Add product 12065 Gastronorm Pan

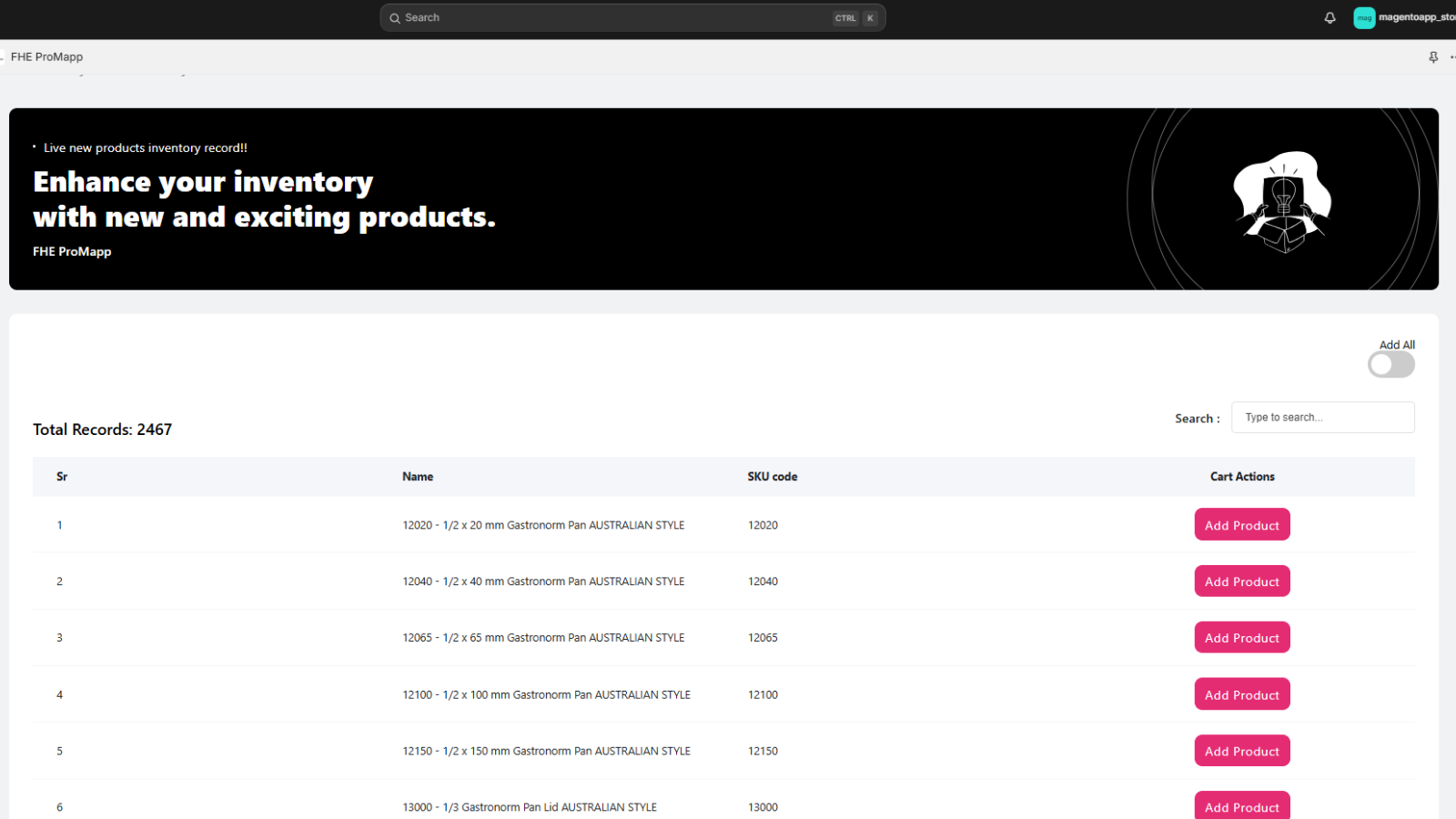point(1242,638)
